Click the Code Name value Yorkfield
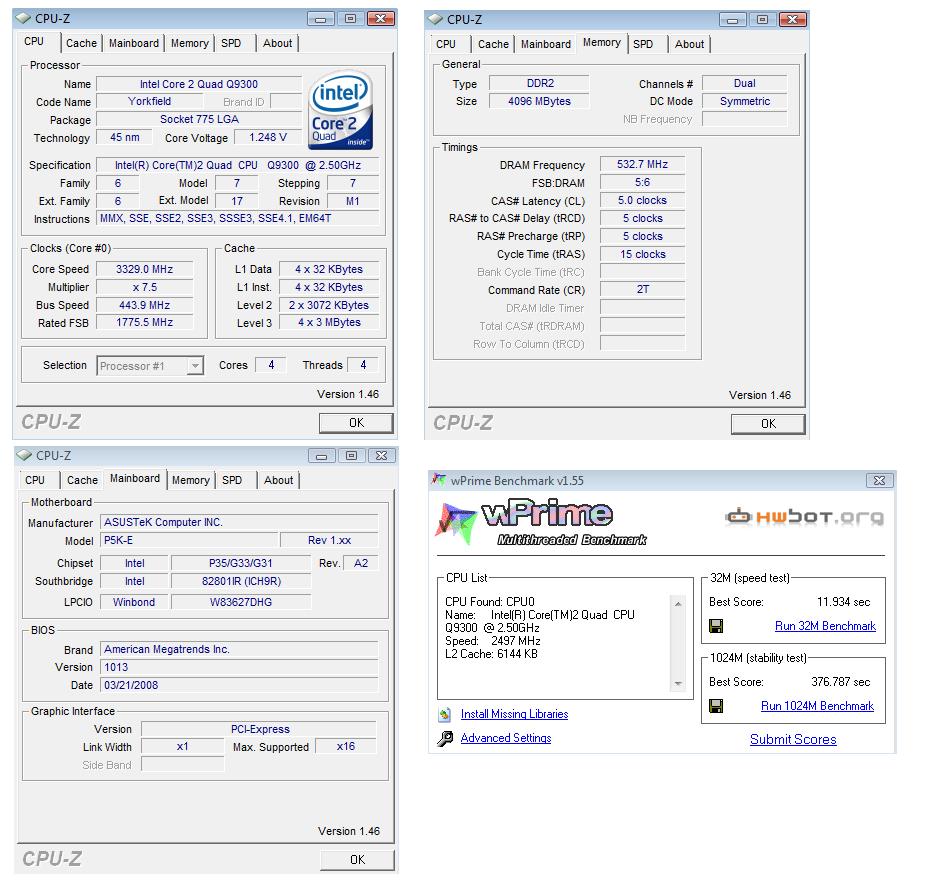 [x=149, y=102]
